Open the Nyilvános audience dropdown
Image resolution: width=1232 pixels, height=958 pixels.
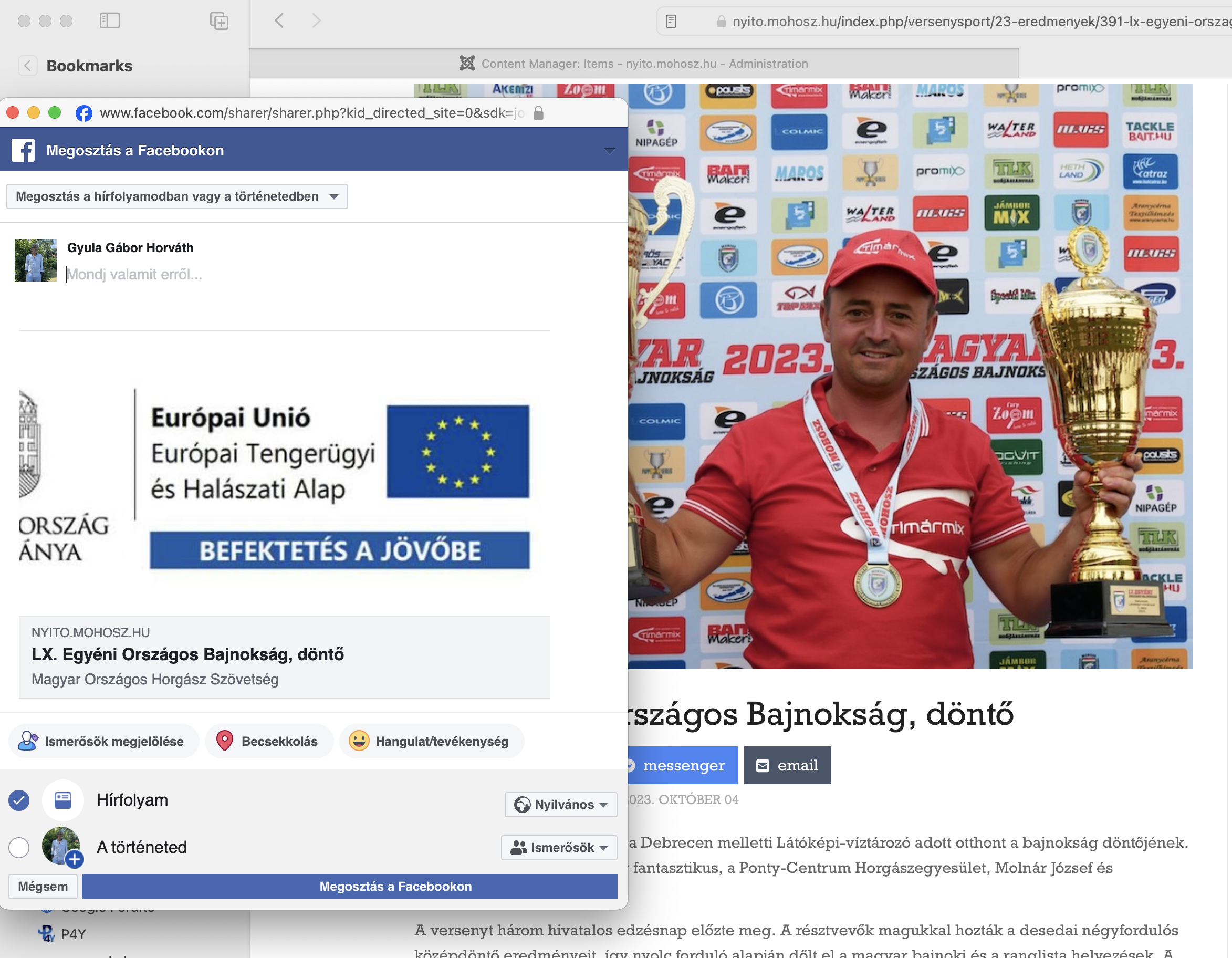tap(561, 804)
